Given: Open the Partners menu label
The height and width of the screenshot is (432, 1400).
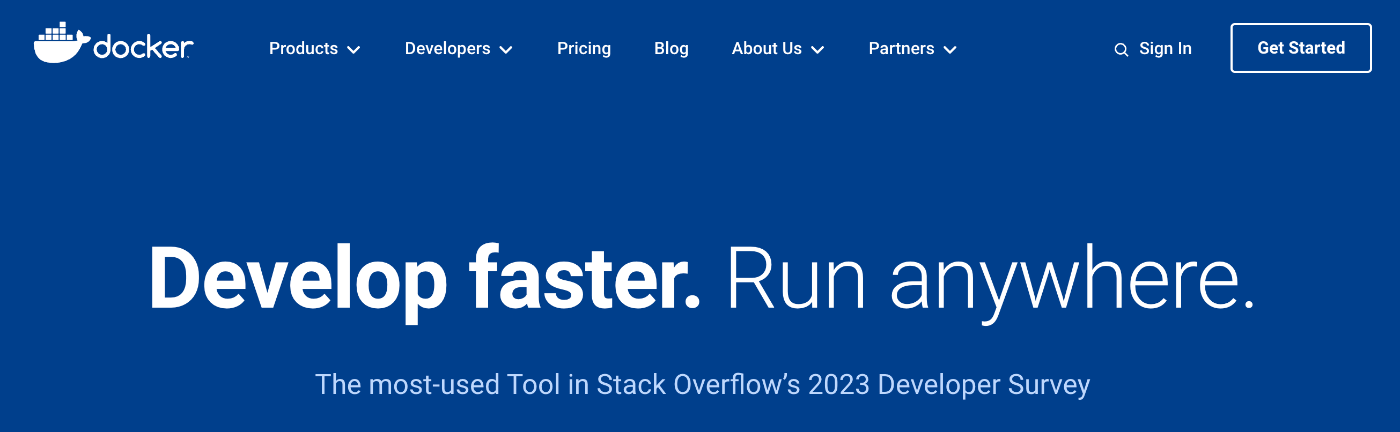Looking at the screenshot, I should pyautogui.click(x=901, y=48).
